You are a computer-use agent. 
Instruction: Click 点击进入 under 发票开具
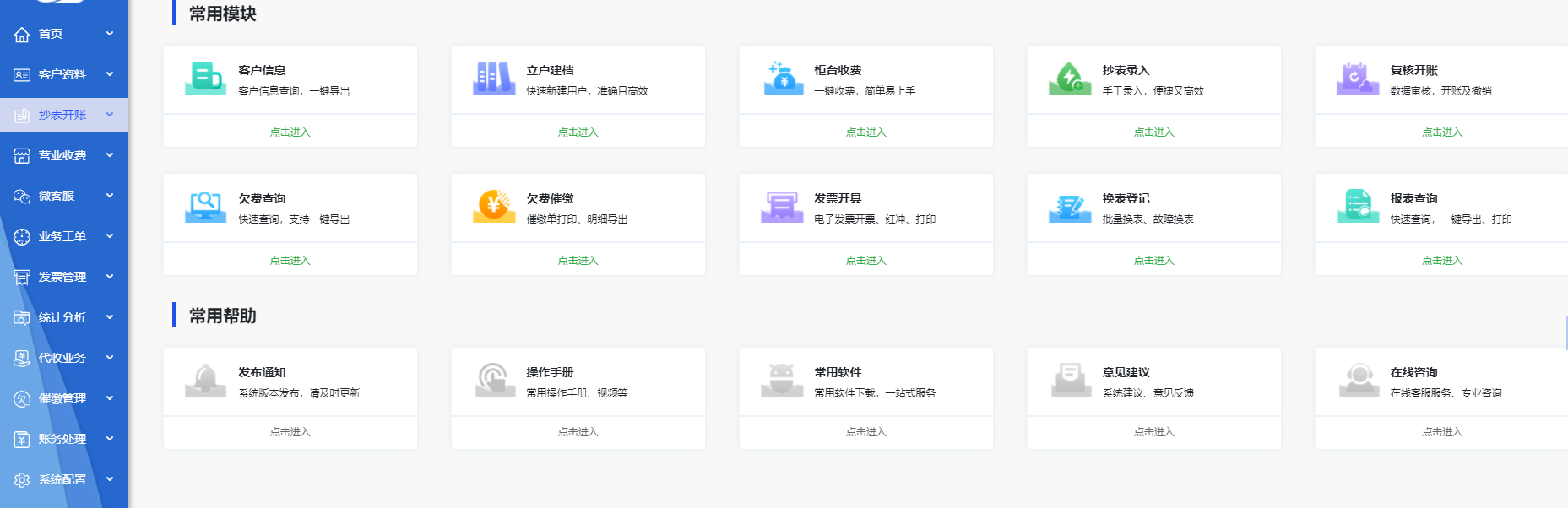click(866, 261)
